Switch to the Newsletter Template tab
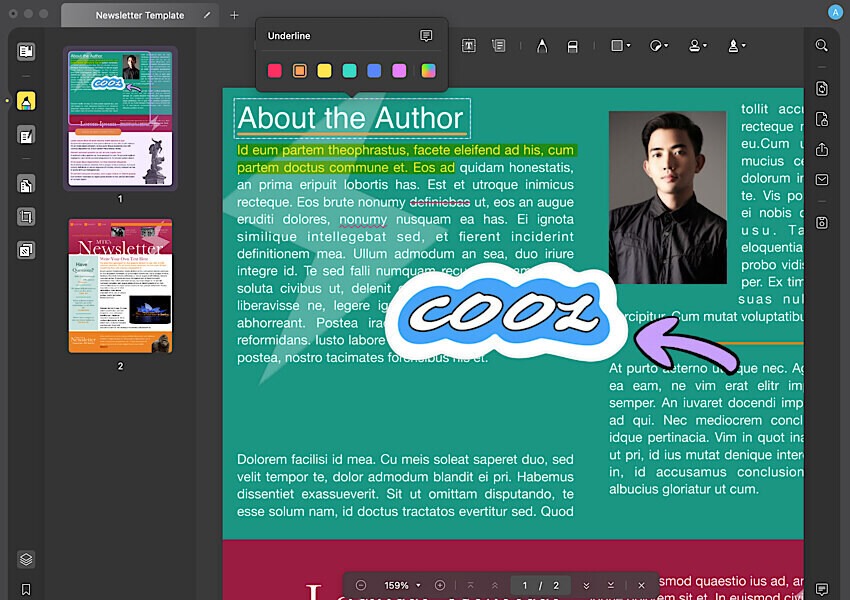Image resolution: width=850 pixels, height=600 pixels. tap(140, 15)
